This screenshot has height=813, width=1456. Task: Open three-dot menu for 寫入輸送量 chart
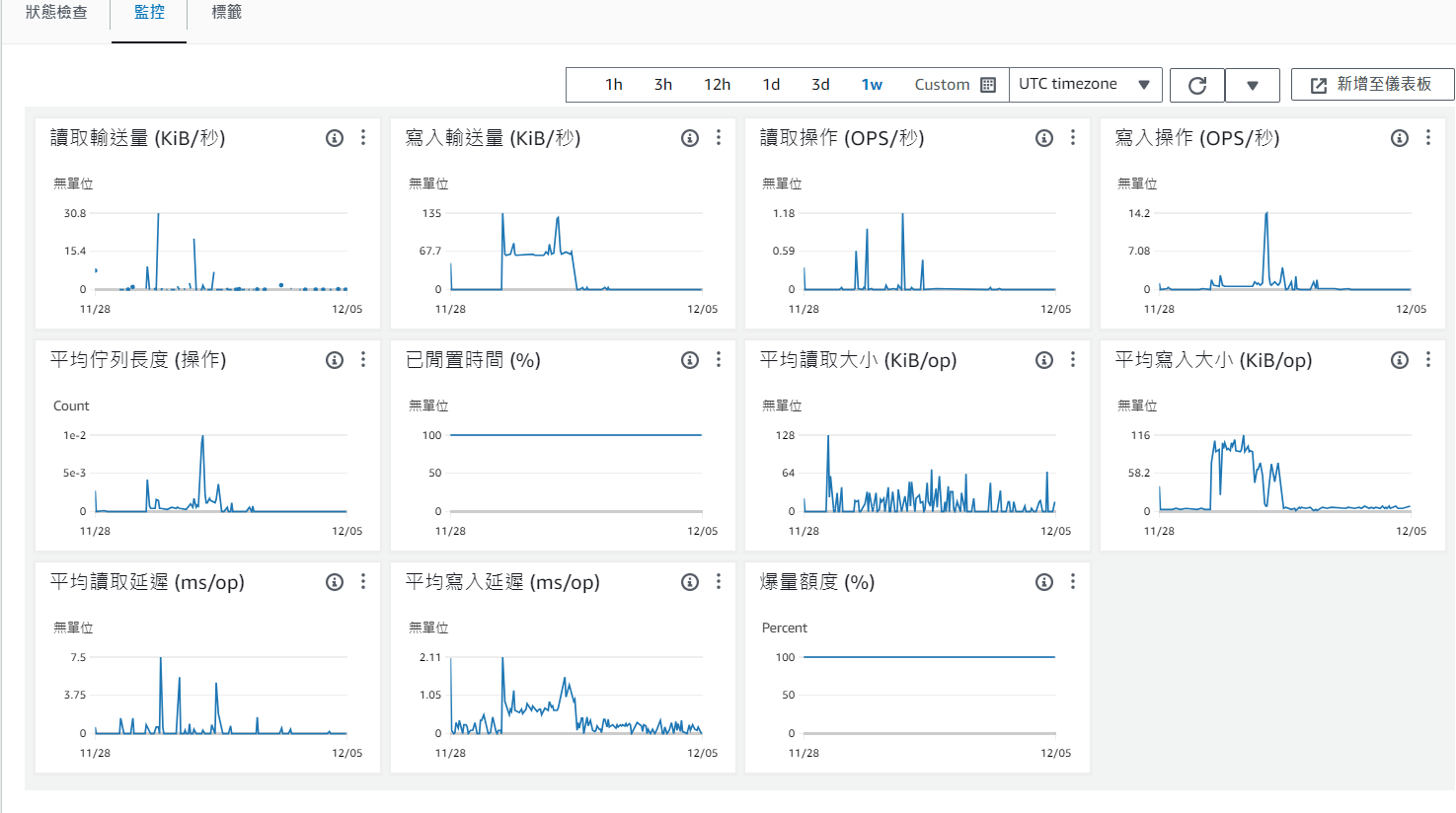tap(719, 138)
